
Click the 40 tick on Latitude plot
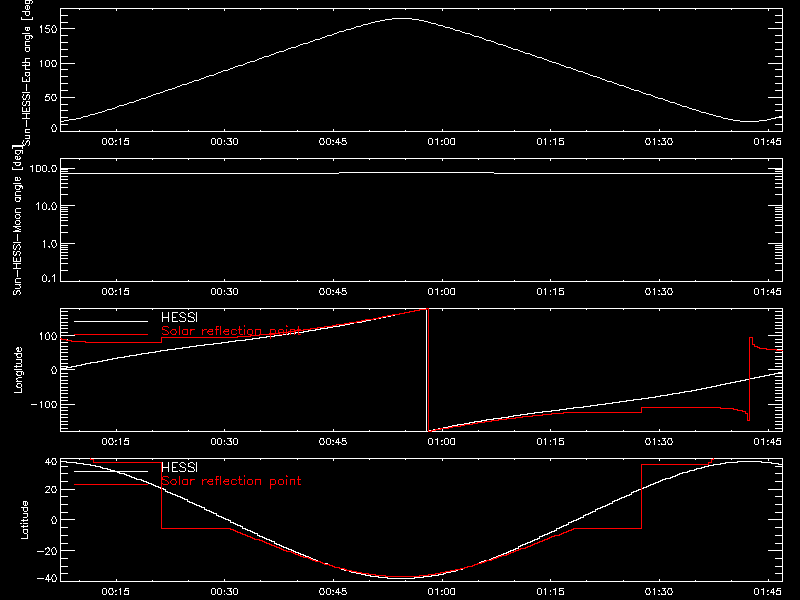[x=51, y=462]
